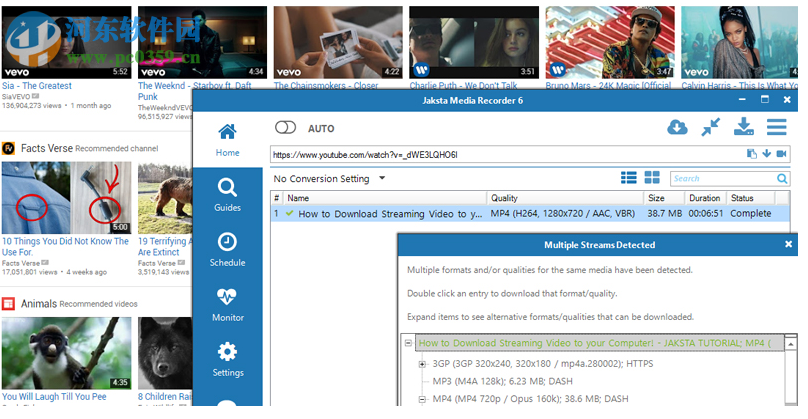Open the SiaVEVO channel link
Screen dimensions: 808x419
click(x=16, y=96)
